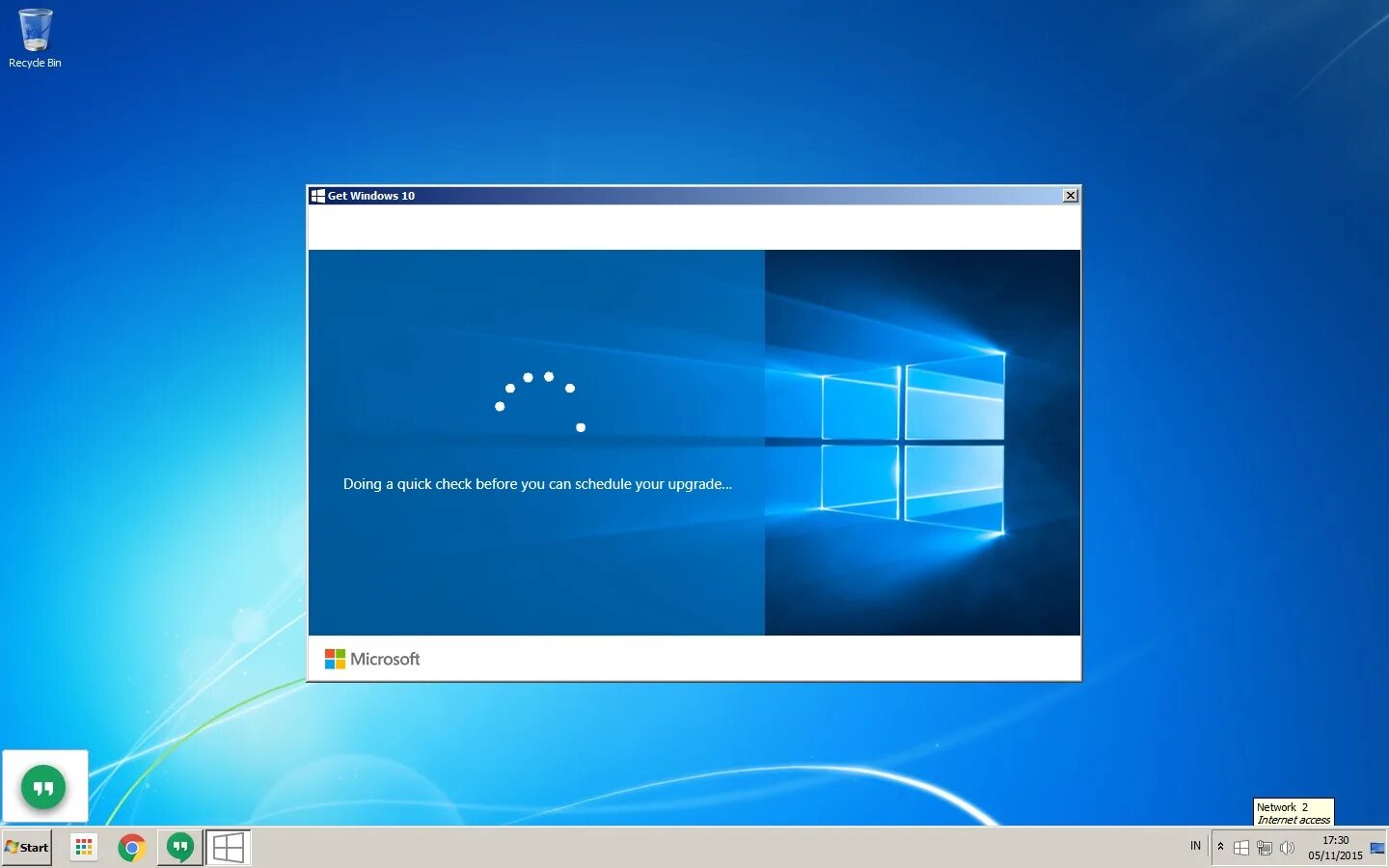Click the 'Doing a quick check' message text
This screenshot has width=1389, height=868.
coord(537,484)
